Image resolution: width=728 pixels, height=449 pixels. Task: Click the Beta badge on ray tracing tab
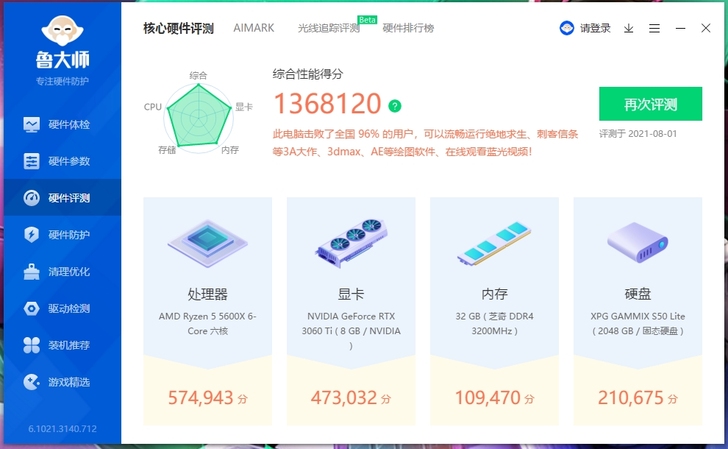[367, 20]
